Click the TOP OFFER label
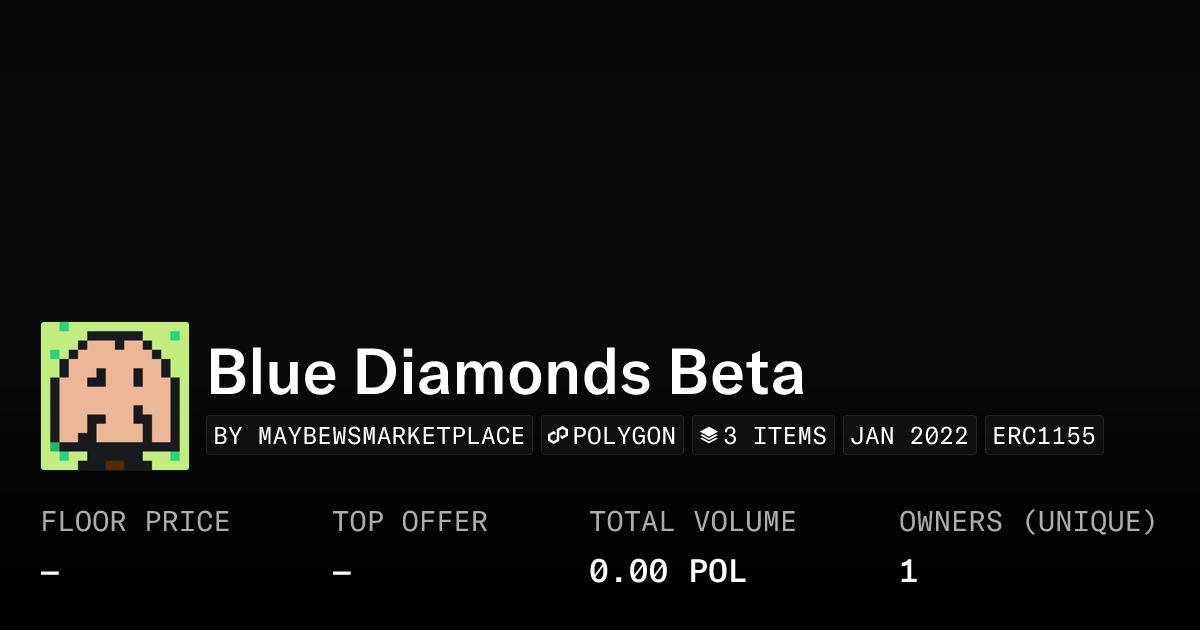 [x=410, y=522]
